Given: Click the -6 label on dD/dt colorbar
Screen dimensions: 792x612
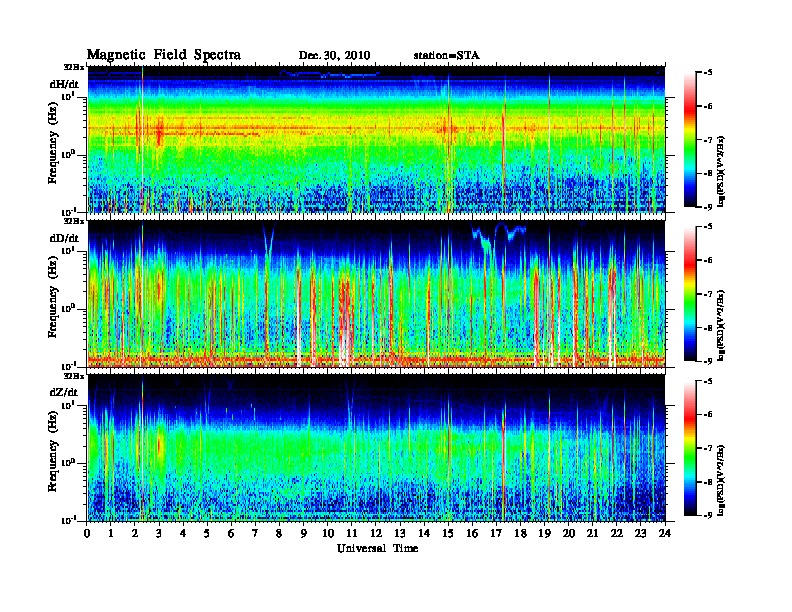Looking at the screenshot, I should point(708,260).
